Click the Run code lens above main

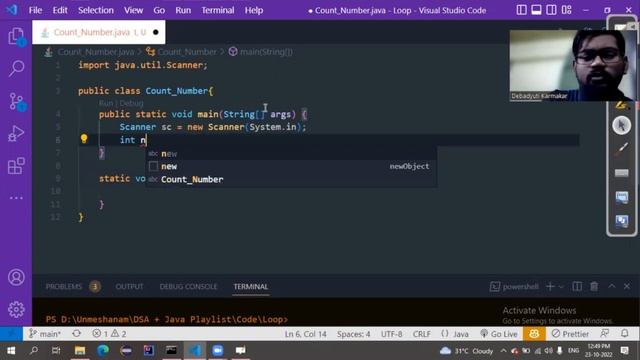(106, 103)
